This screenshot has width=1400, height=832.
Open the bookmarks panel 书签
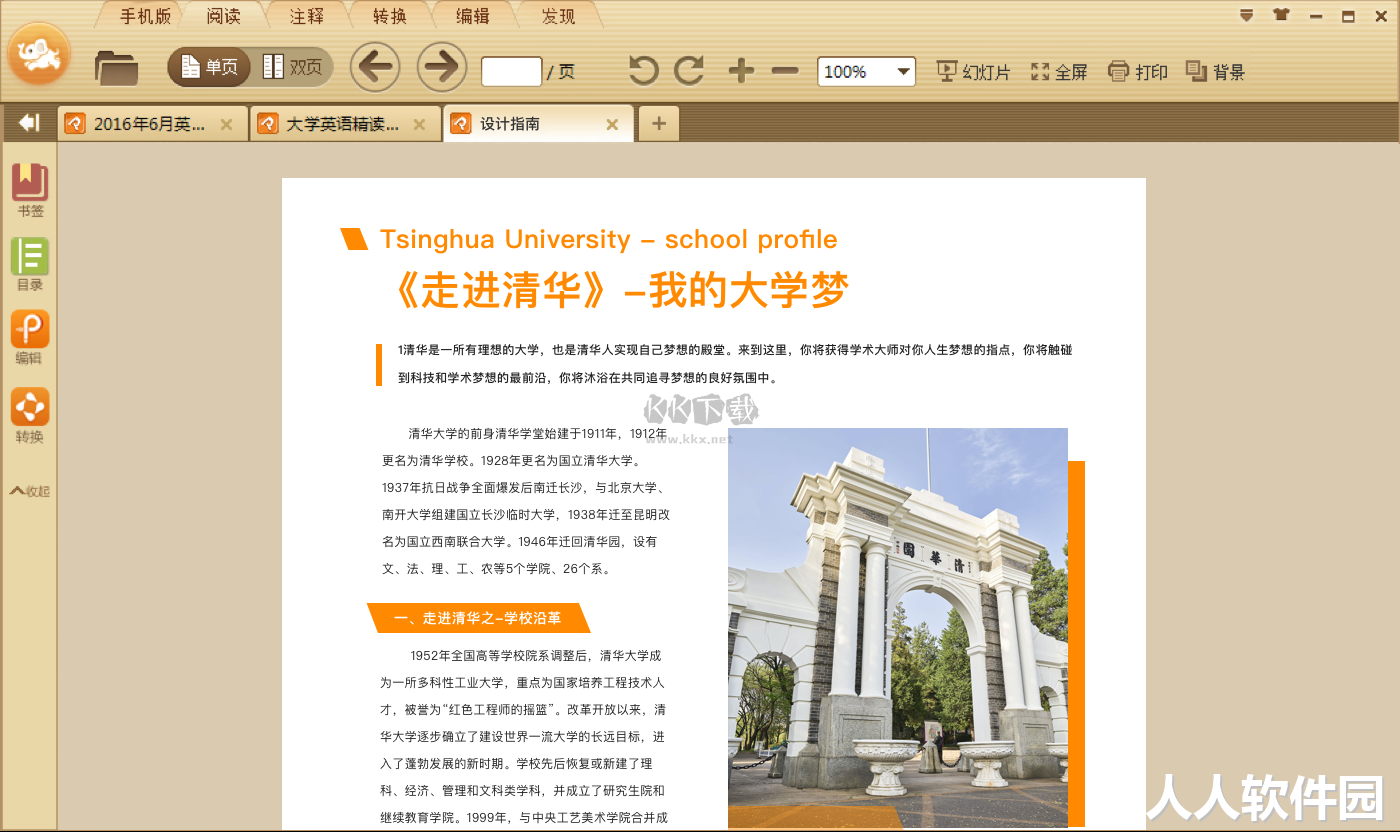pyautogui.click(x=30, y=190)
